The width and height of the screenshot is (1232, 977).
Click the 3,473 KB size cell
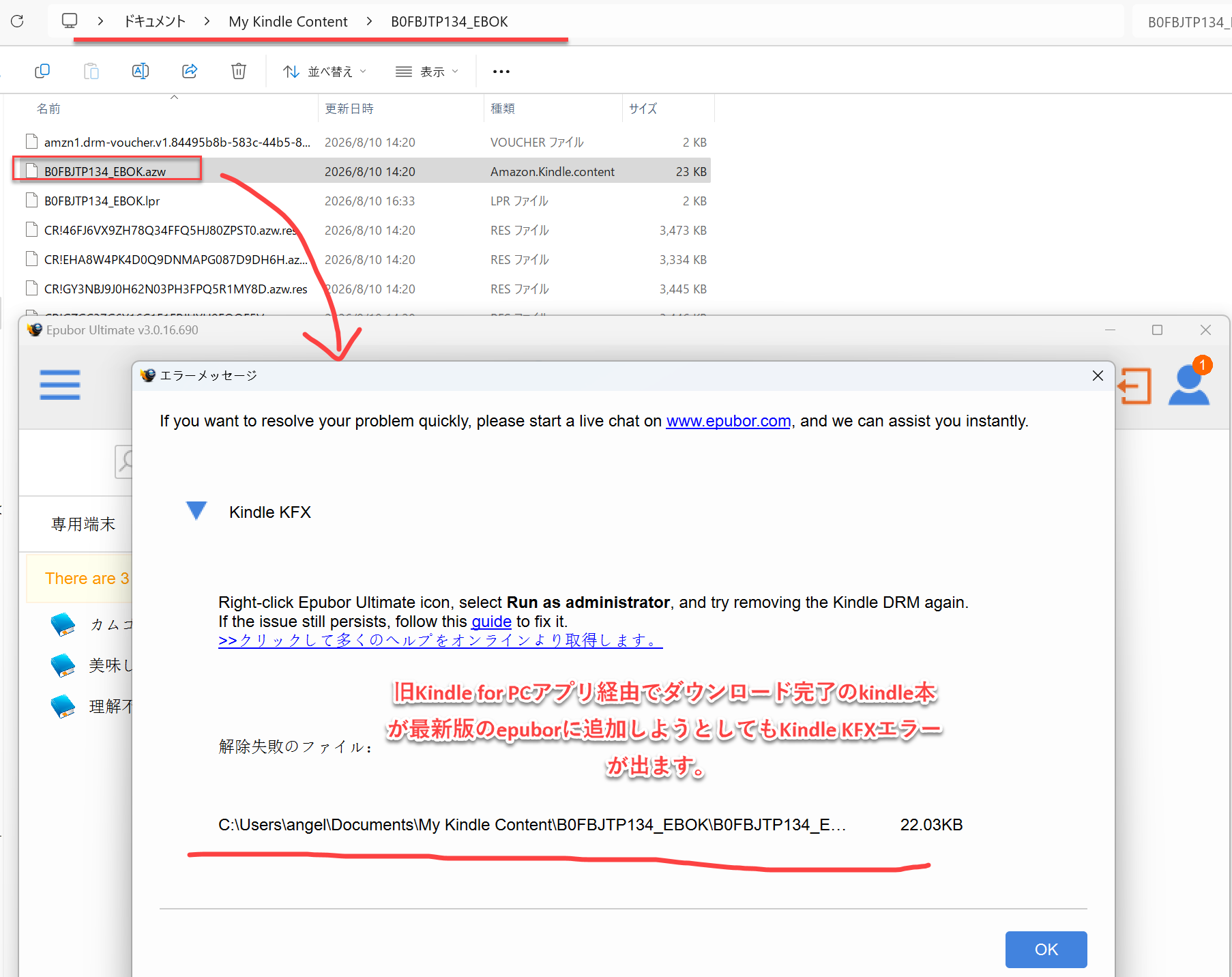pos(683,230)
